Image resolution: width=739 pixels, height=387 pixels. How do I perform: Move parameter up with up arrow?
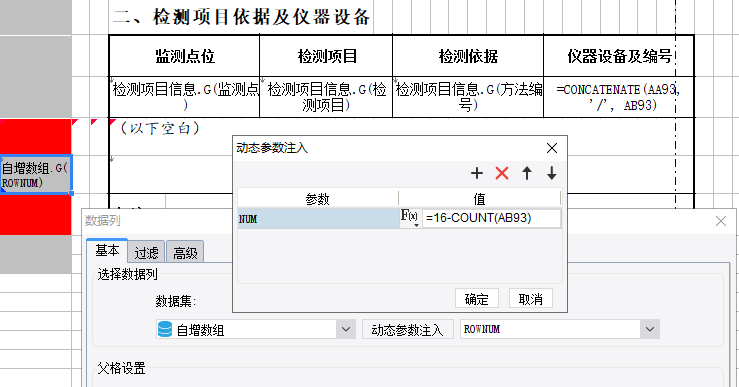tap(527, 173)
